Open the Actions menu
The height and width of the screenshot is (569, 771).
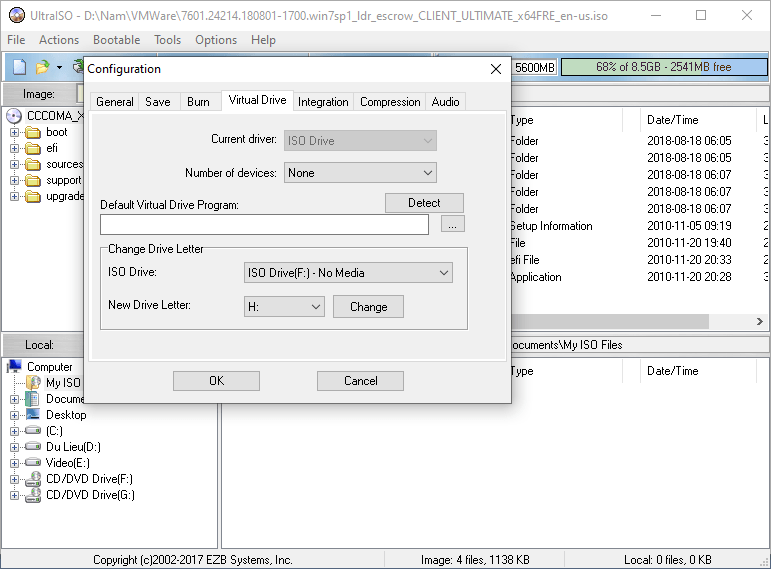[59, 40]
